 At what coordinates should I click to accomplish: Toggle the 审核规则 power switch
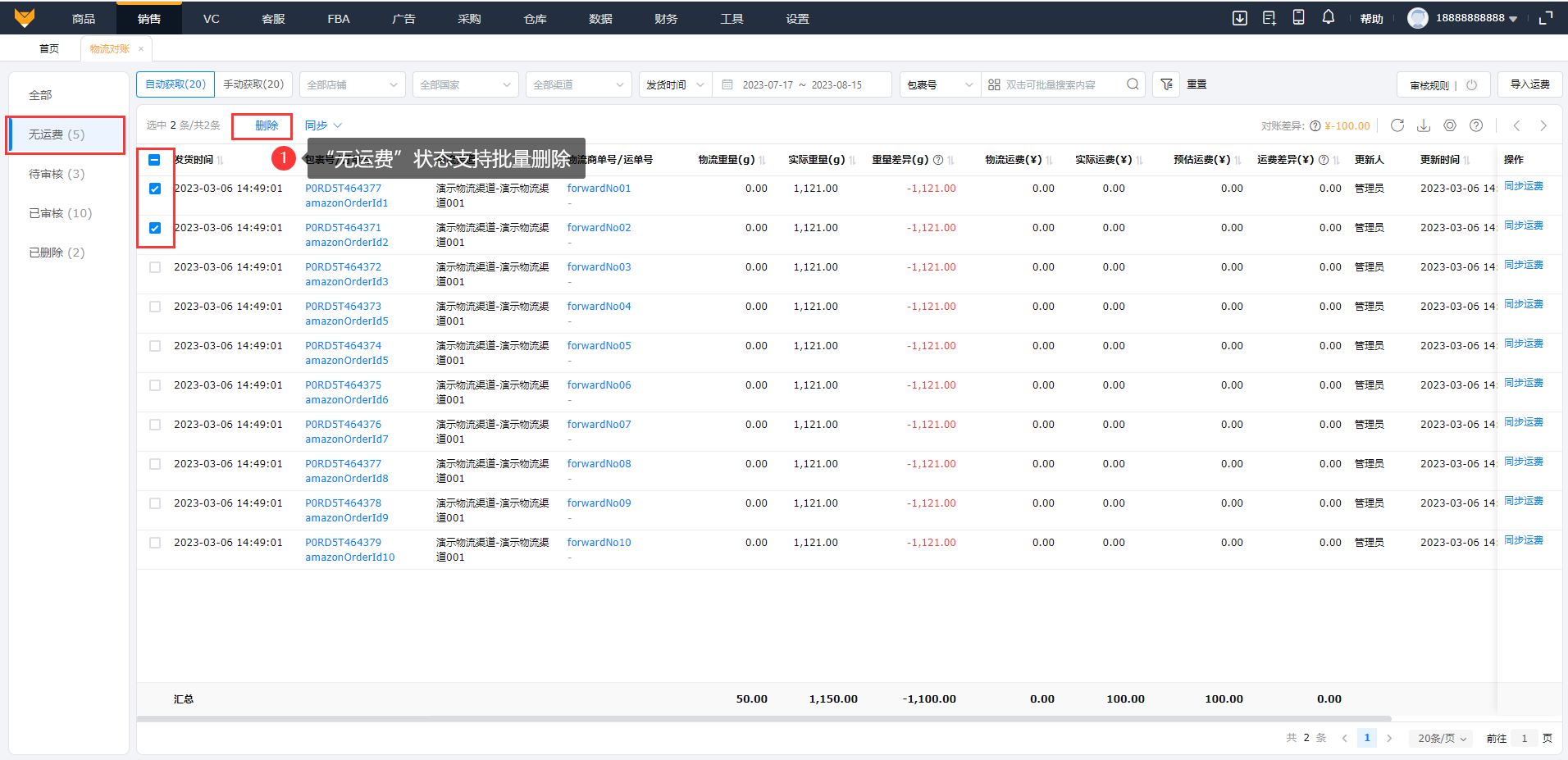click(x=1471, y=84)
